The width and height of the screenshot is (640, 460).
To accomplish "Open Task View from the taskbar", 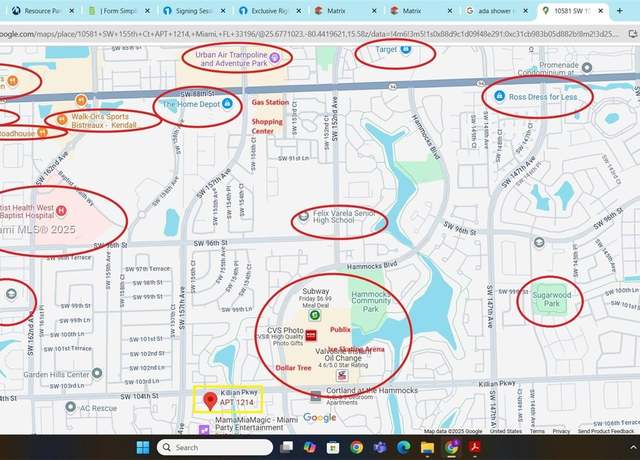I will coord(286,447).
